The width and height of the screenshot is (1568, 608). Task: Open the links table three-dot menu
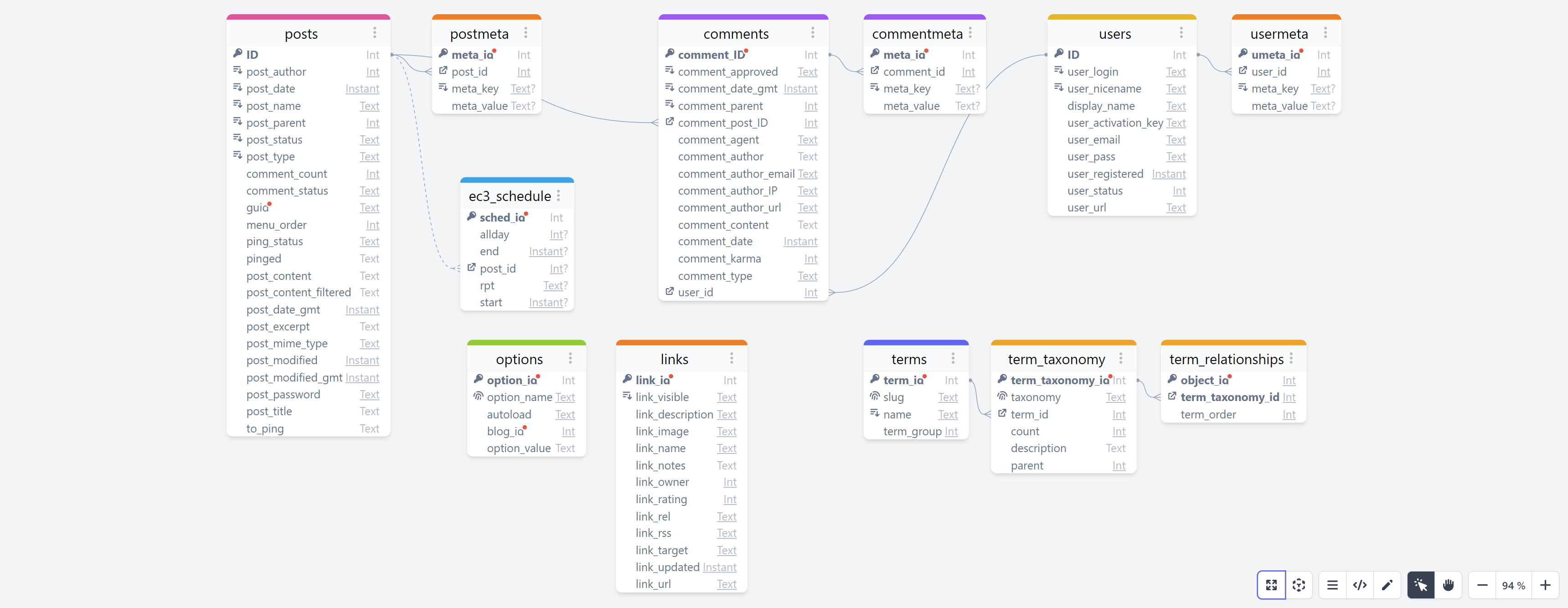tap(731, 359)
